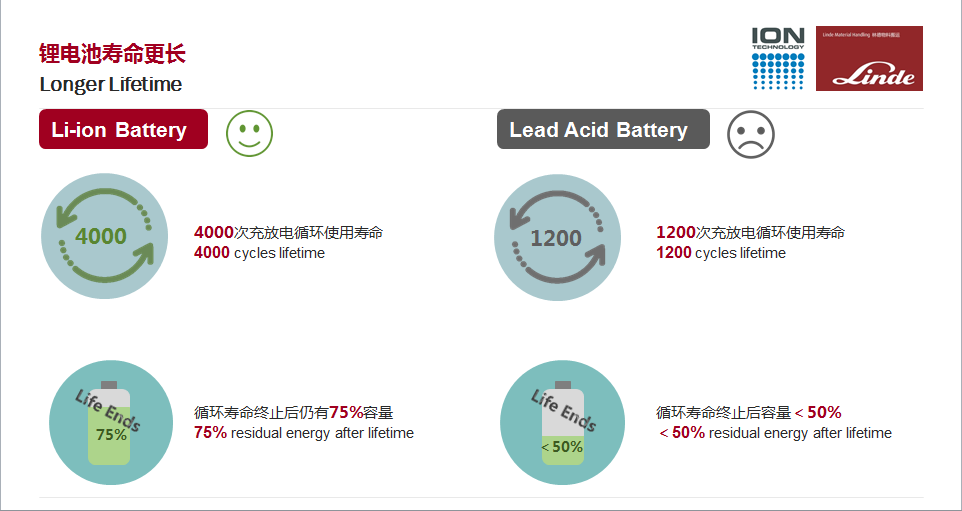Click the green smiley face icon
This screenshot has height=511, width=962.
249,133
